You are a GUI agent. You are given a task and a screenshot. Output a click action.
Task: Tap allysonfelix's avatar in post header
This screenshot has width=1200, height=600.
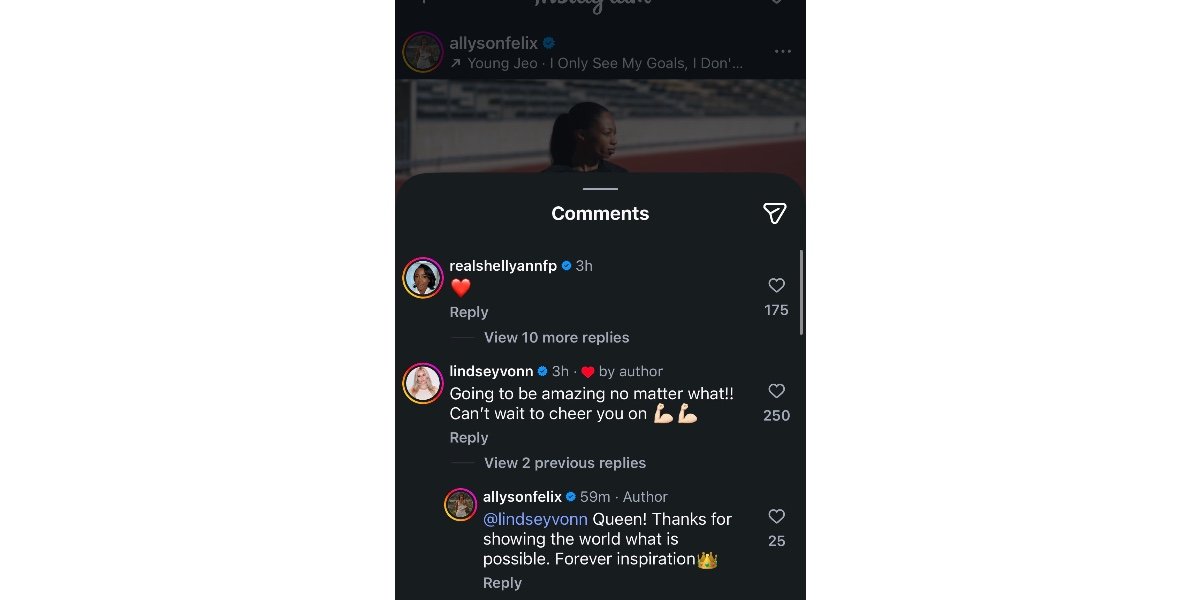point(423,52)
